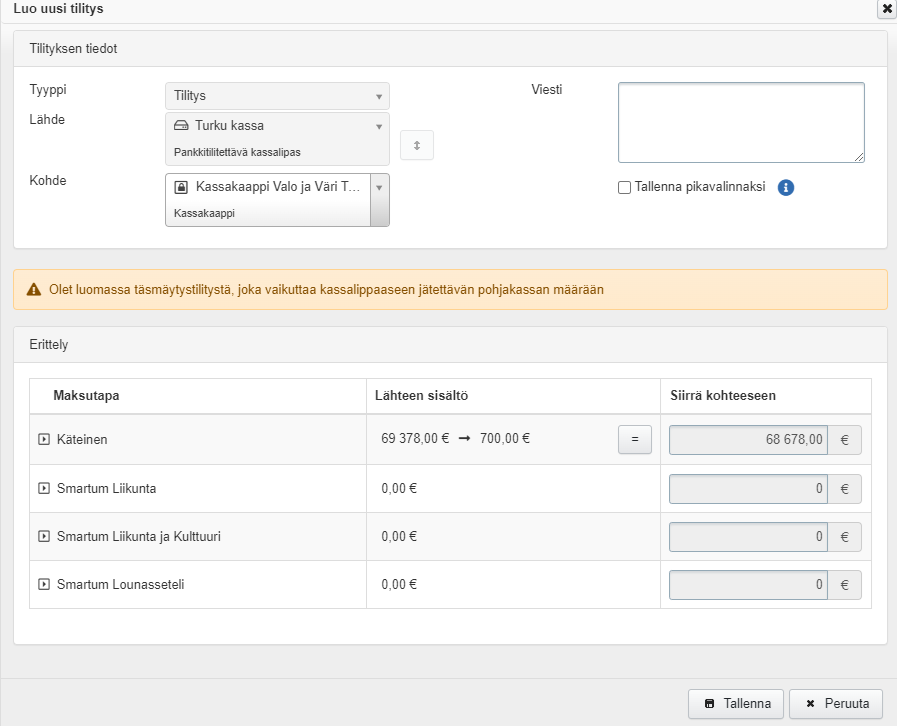
Task: Click the cash register icon in Lähde field
Action: 181,126
